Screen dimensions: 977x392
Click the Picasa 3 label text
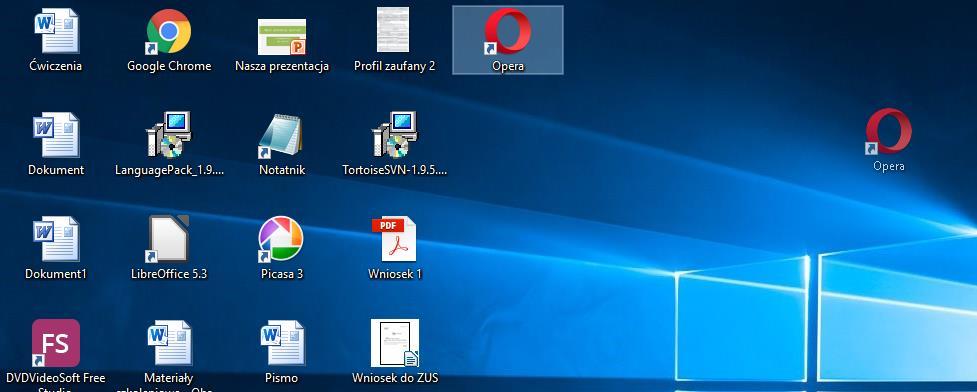click(x=282, y=274)
